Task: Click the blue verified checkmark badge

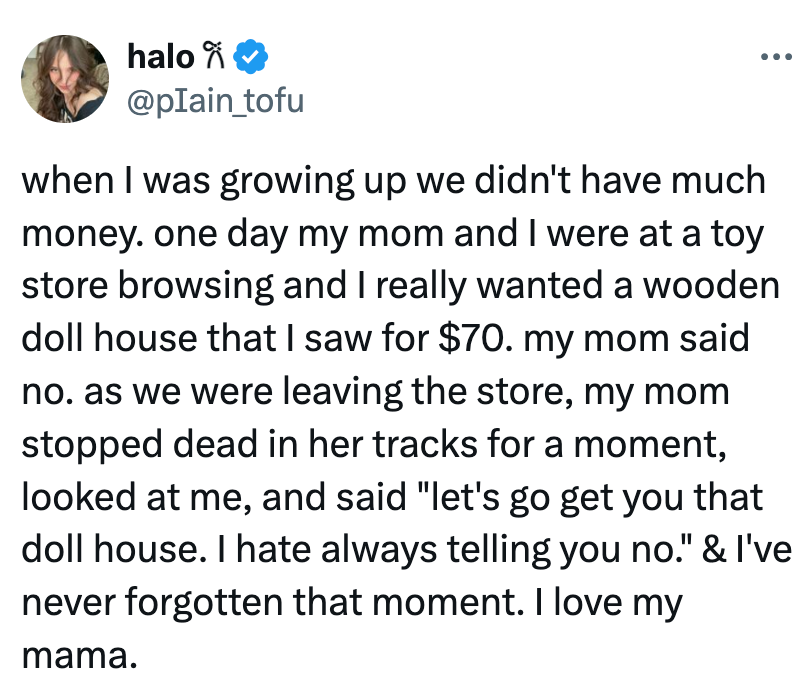Action: coord(249,59)
